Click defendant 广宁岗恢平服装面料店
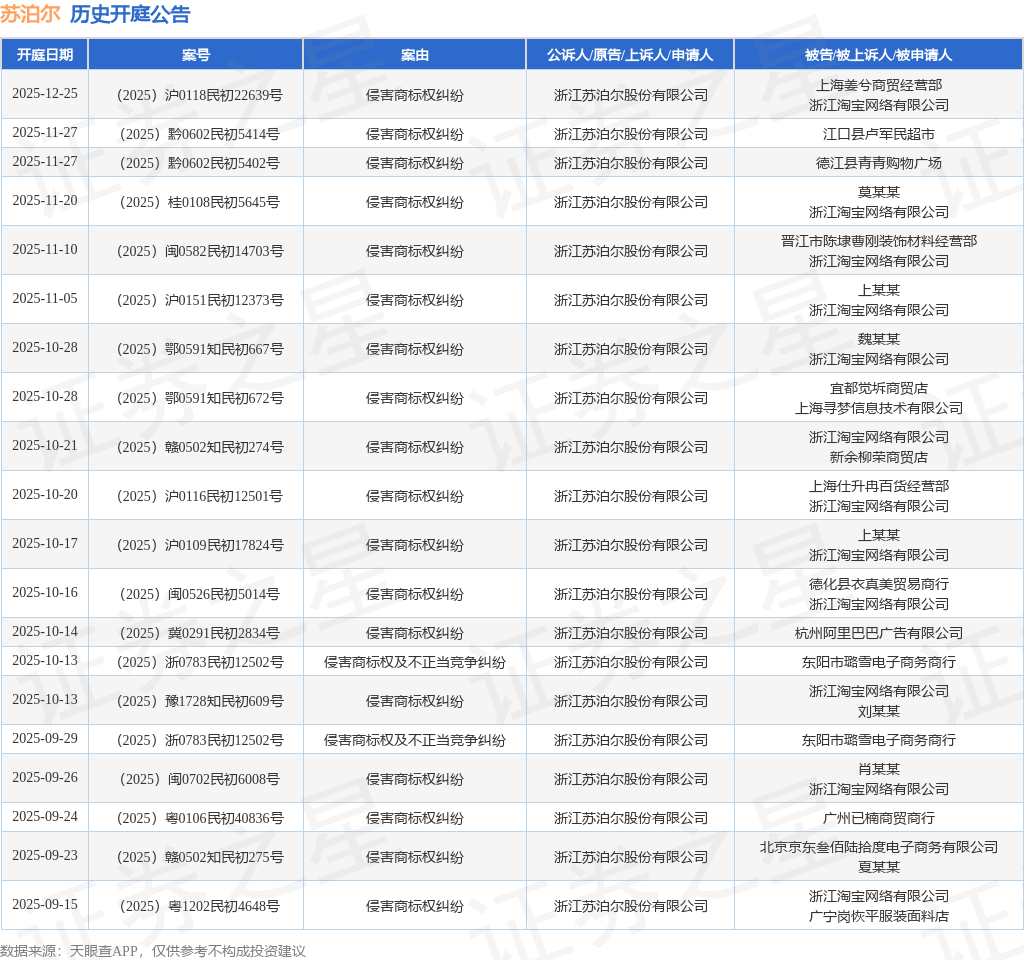Screen dimensions: 1024x960 [x=879, y=916]
